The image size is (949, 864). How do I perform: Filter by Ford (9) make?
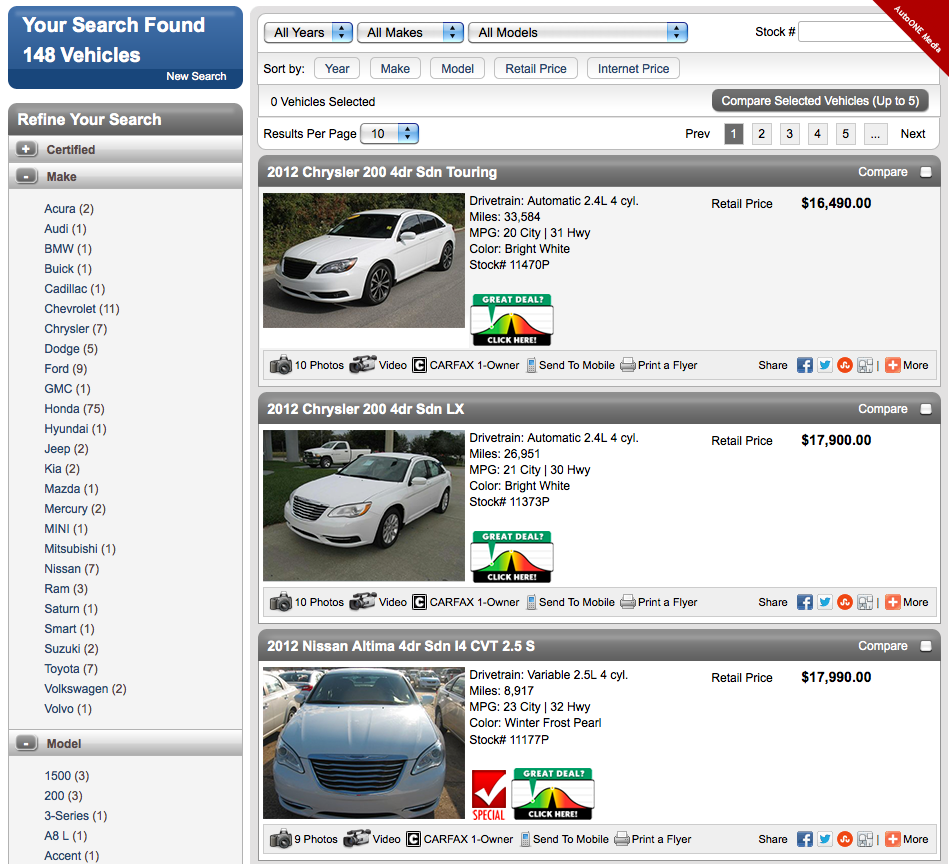coord(65,369)
